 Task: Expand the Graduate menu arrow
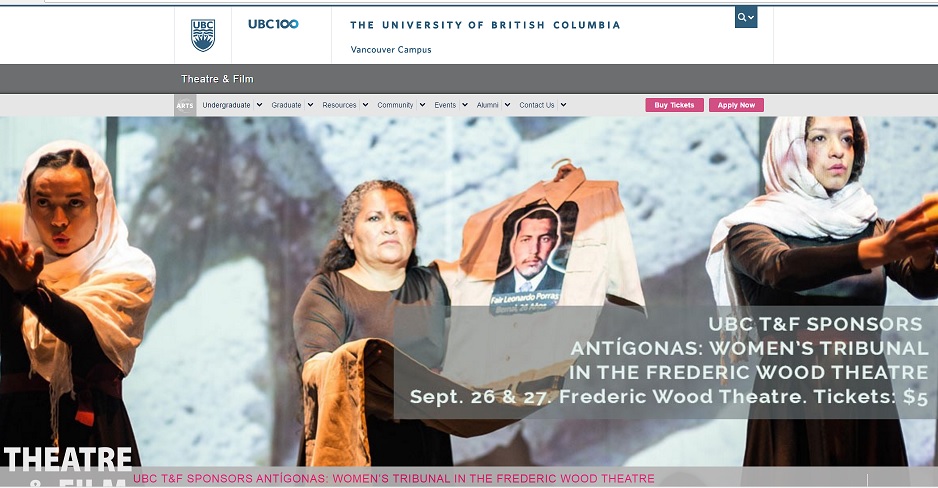click(310, 105)
